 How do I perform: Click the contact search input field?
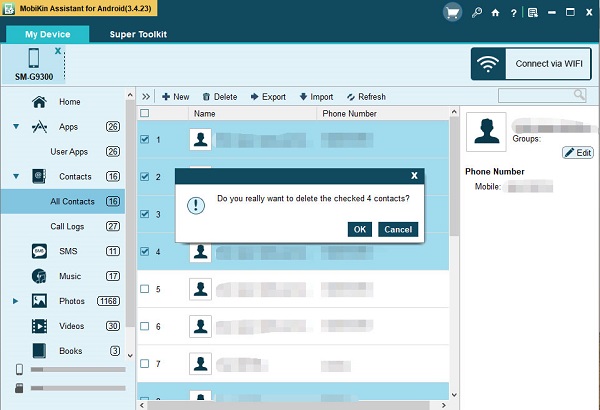(540, 96)
